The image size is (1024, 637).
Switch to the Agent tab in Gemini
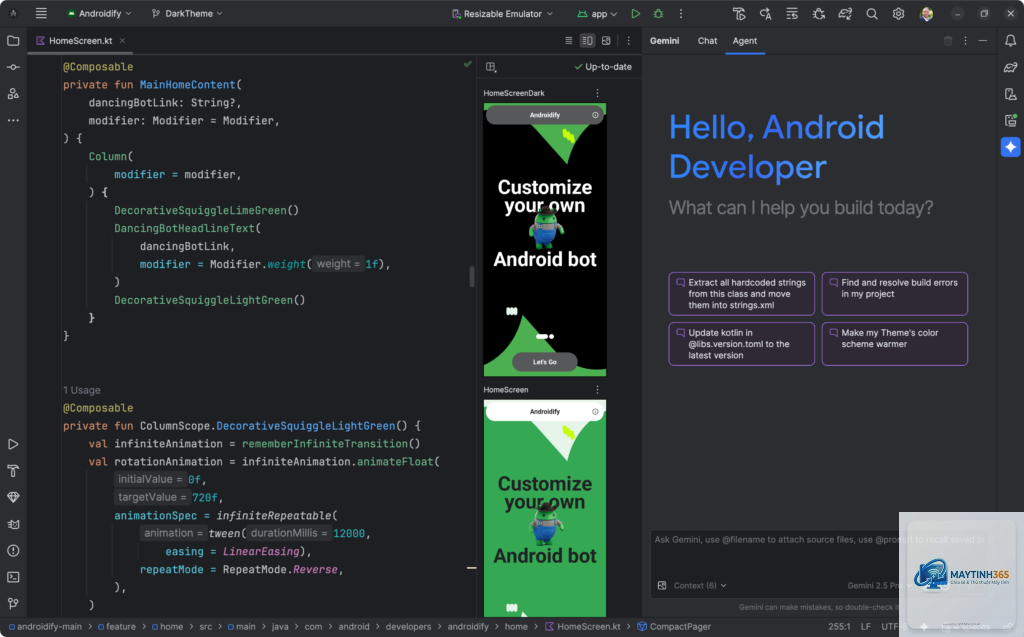pyautogui.click(x=744, y=41)
